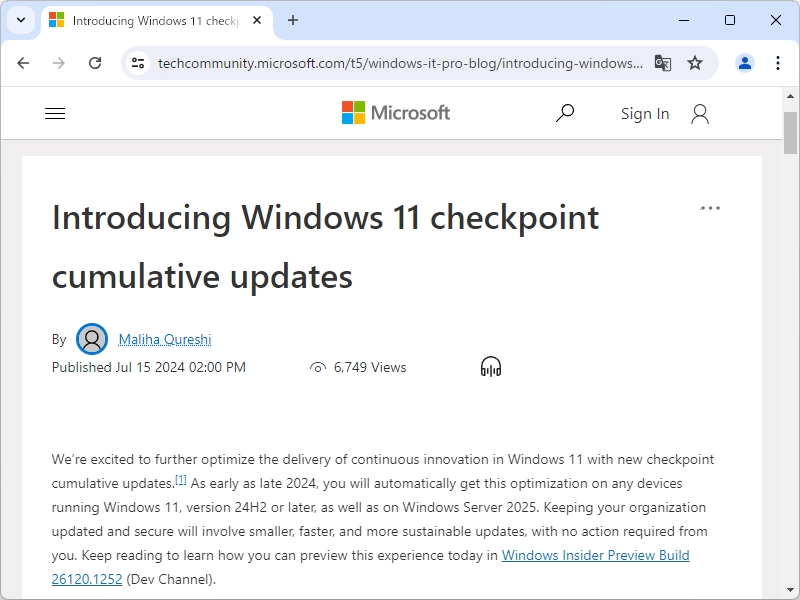Open the site search
The height and width of the screenshot is (600, 800).
click(565, 113)
